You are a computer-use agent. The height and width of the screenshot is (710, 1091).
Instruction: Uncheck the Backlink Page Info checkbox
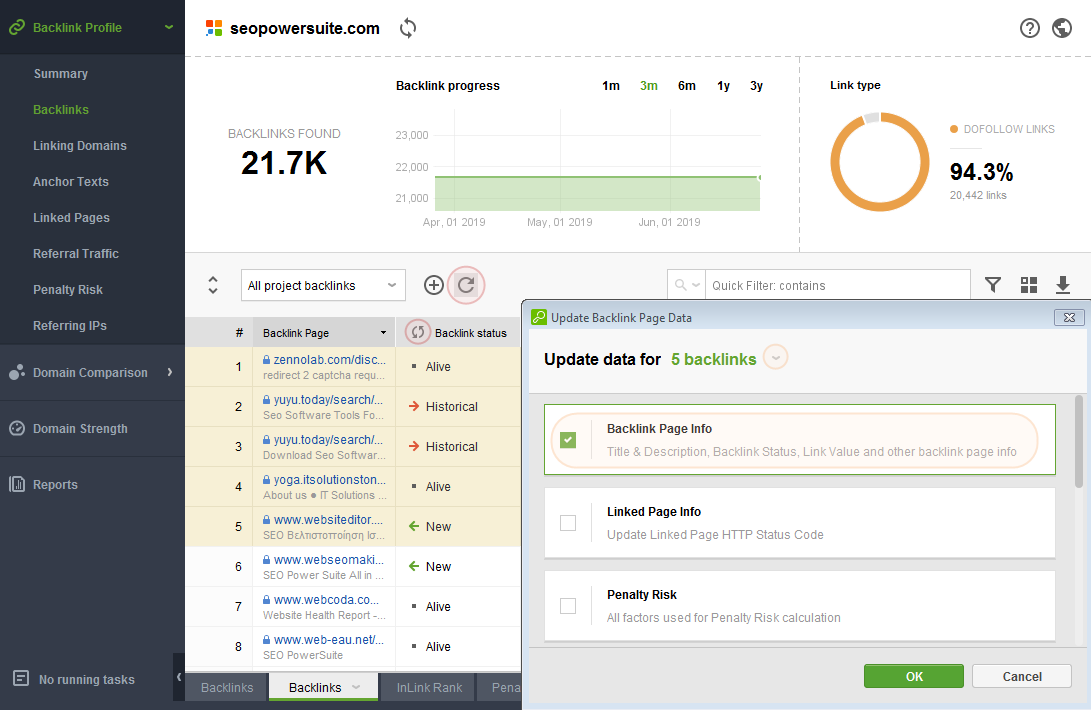(x=568, y=440)
